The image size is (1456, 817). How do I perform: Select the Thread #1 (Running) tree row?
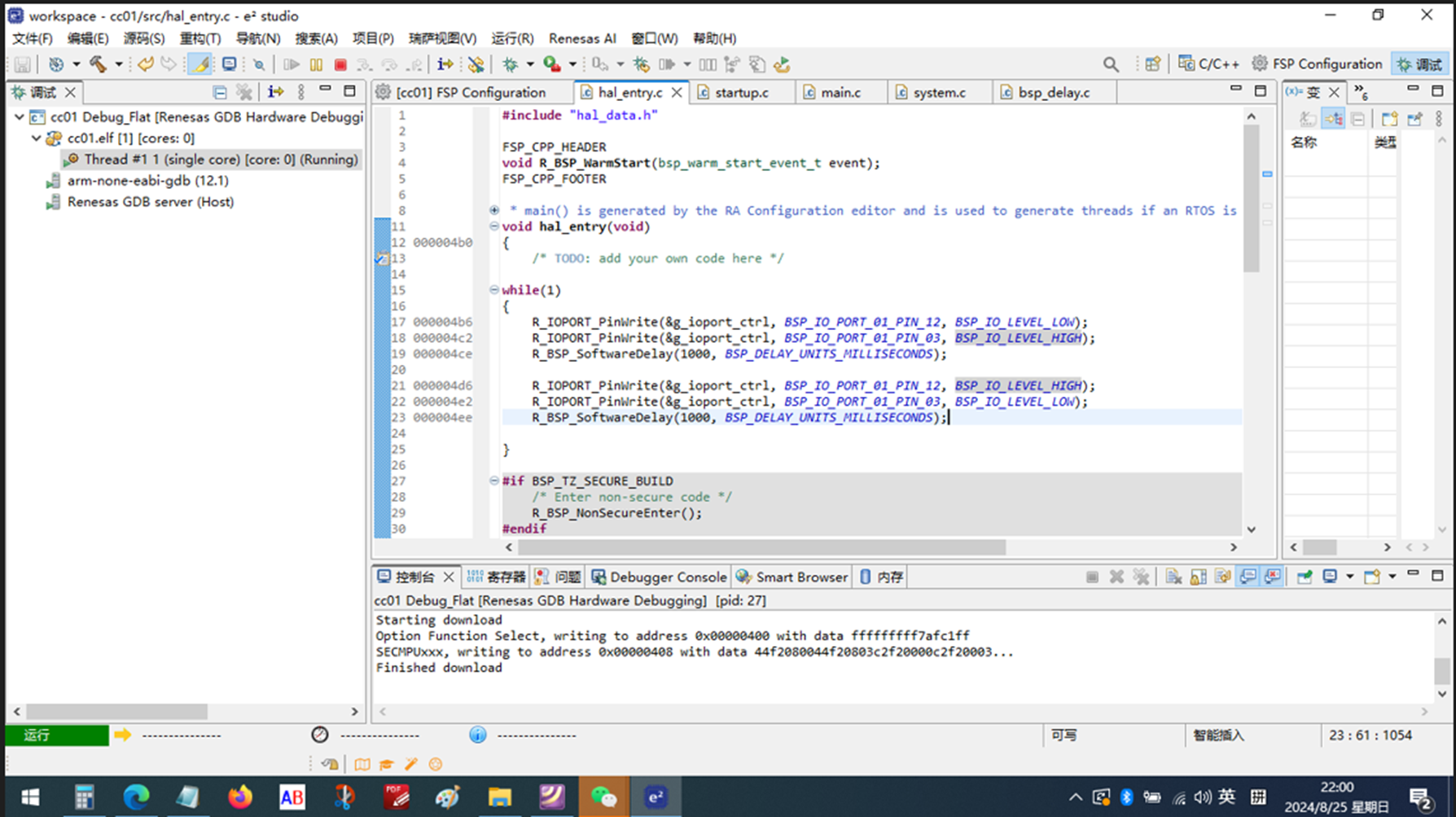click(212, 160)
